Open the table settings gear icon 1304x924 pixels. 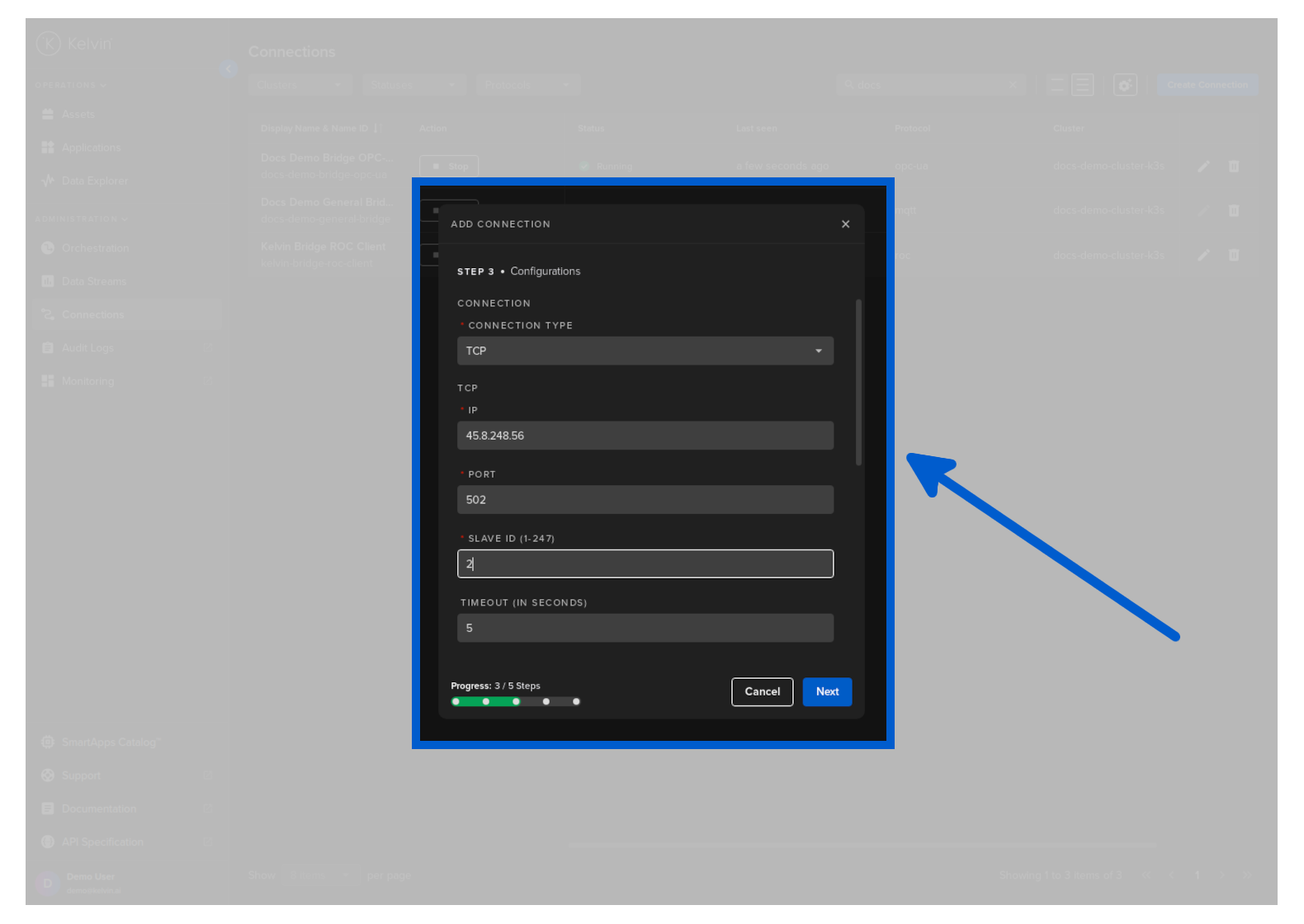point(1124,85)
